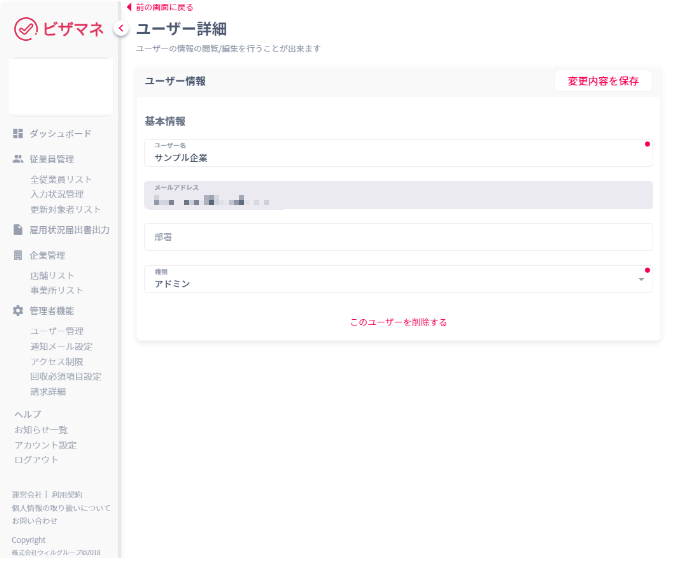689x562 pixels.
Task: Click into the ユーザー名 input field
Action: (398, 157)
